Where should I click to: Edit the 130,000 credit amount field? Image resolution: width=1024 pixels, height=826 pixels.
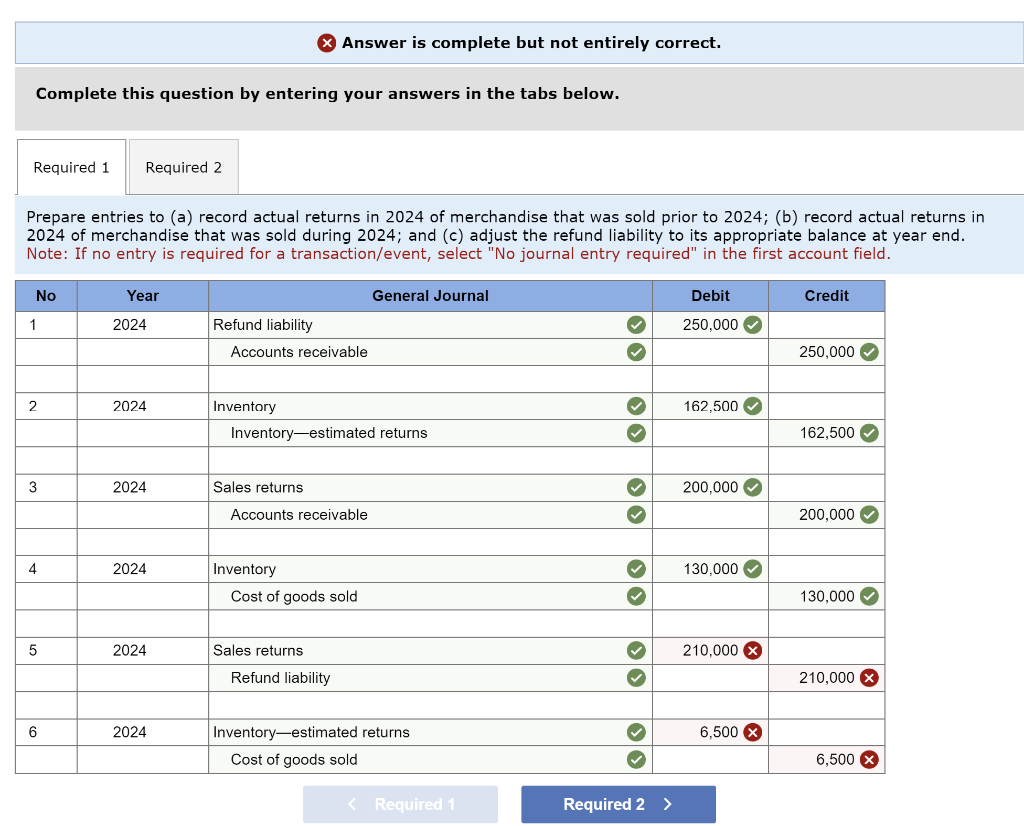click(826, 596)
